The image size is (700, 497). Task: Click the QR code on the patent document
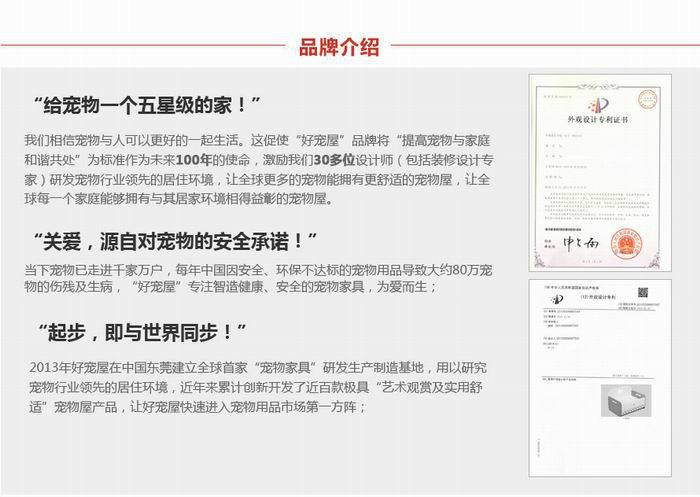click(642, 292)
